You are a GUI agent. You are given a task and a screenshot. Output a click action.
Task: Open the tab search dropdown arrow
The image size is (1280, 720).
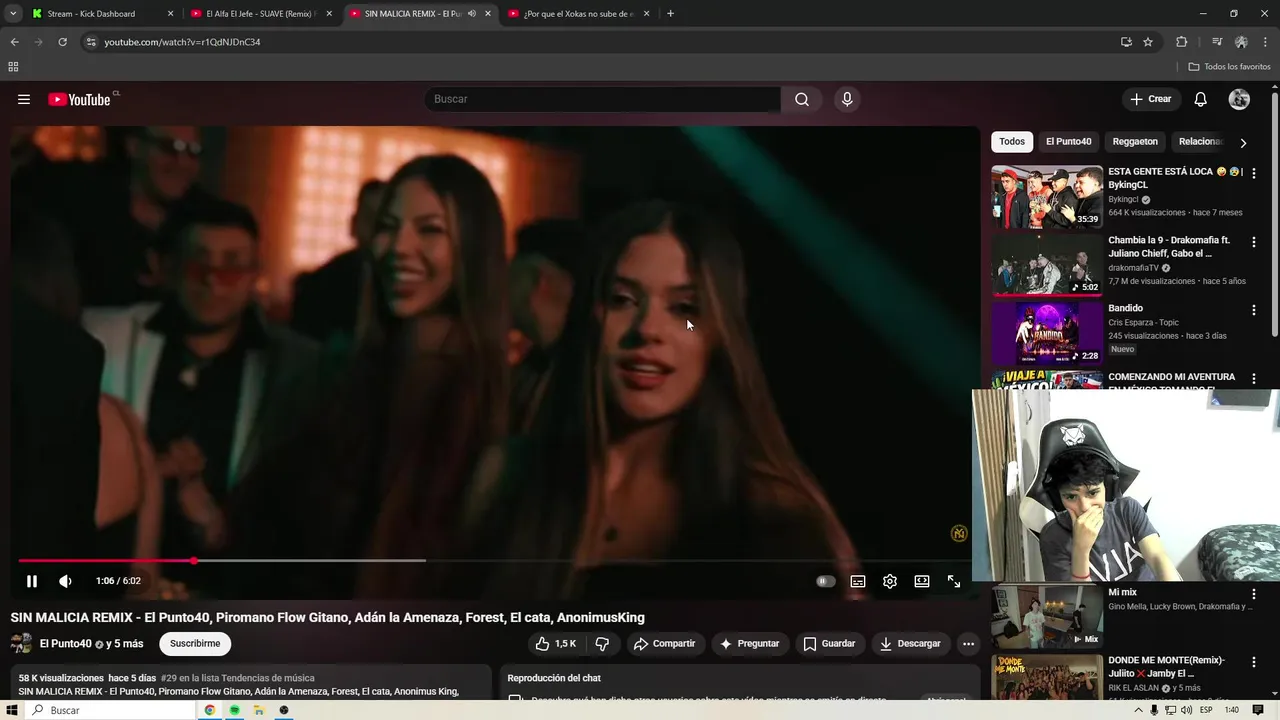point(13,14)
